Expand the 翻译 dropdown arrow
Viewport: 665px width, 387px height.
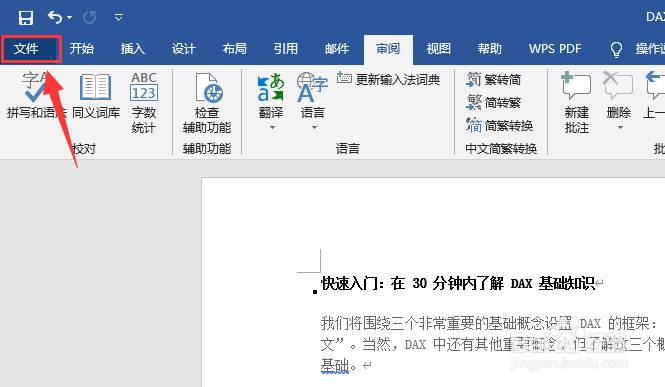click(x=272, y=127)
